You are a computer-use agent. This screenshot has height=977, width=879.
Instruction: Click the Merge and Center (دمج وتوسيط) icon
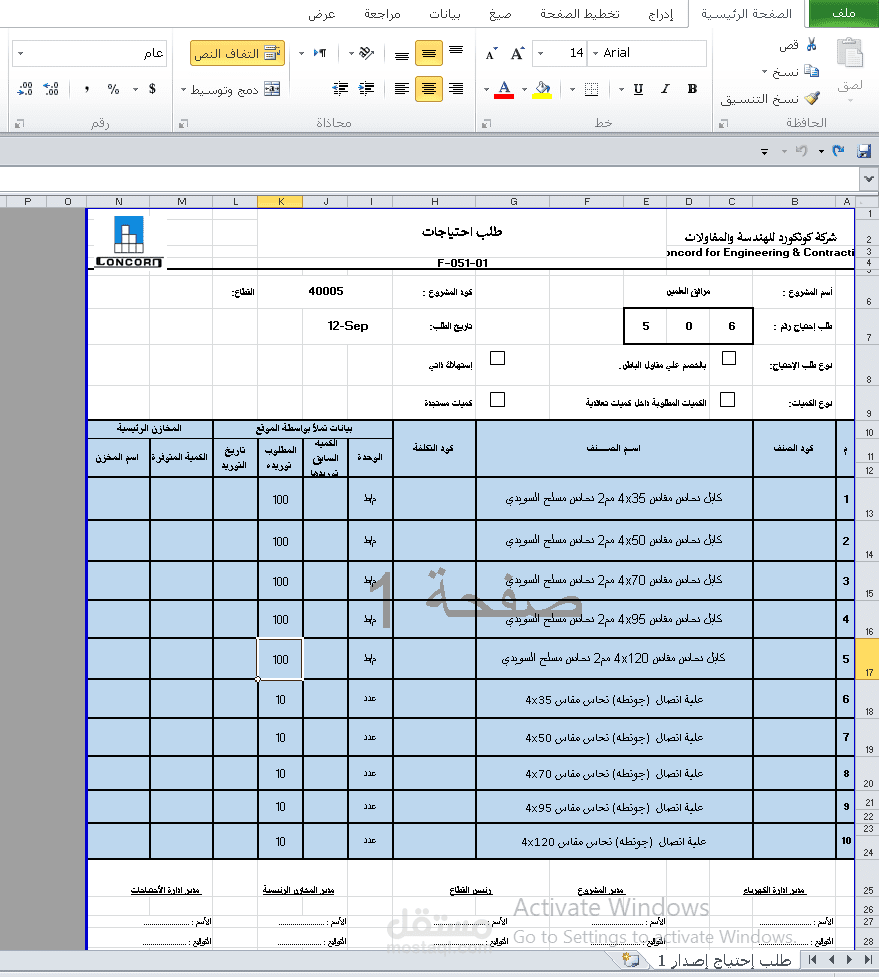point(272,89)
